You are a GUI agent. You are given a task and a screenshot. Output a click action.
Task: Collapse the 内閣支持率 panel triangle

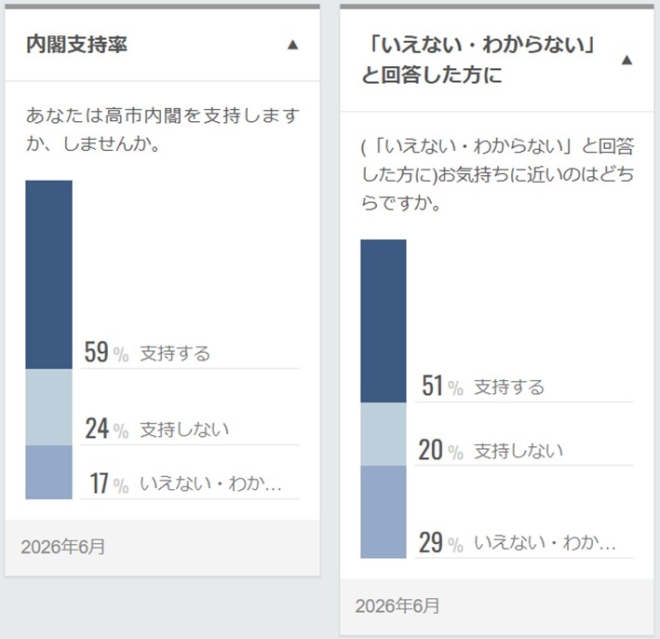(293, 45)
